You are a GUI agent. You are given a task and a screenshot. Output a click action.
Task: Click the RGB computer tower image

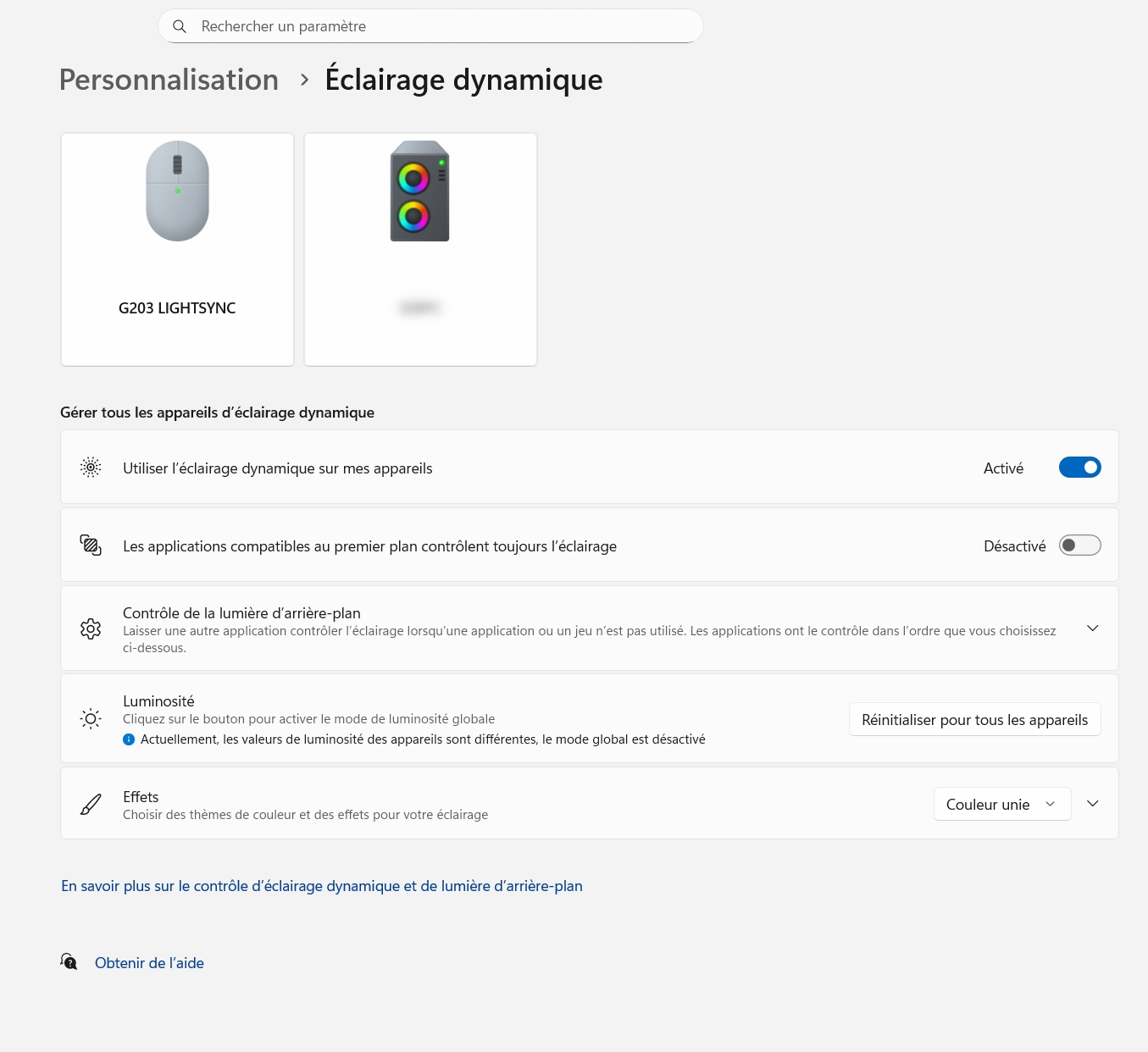[x=419, y=191]
